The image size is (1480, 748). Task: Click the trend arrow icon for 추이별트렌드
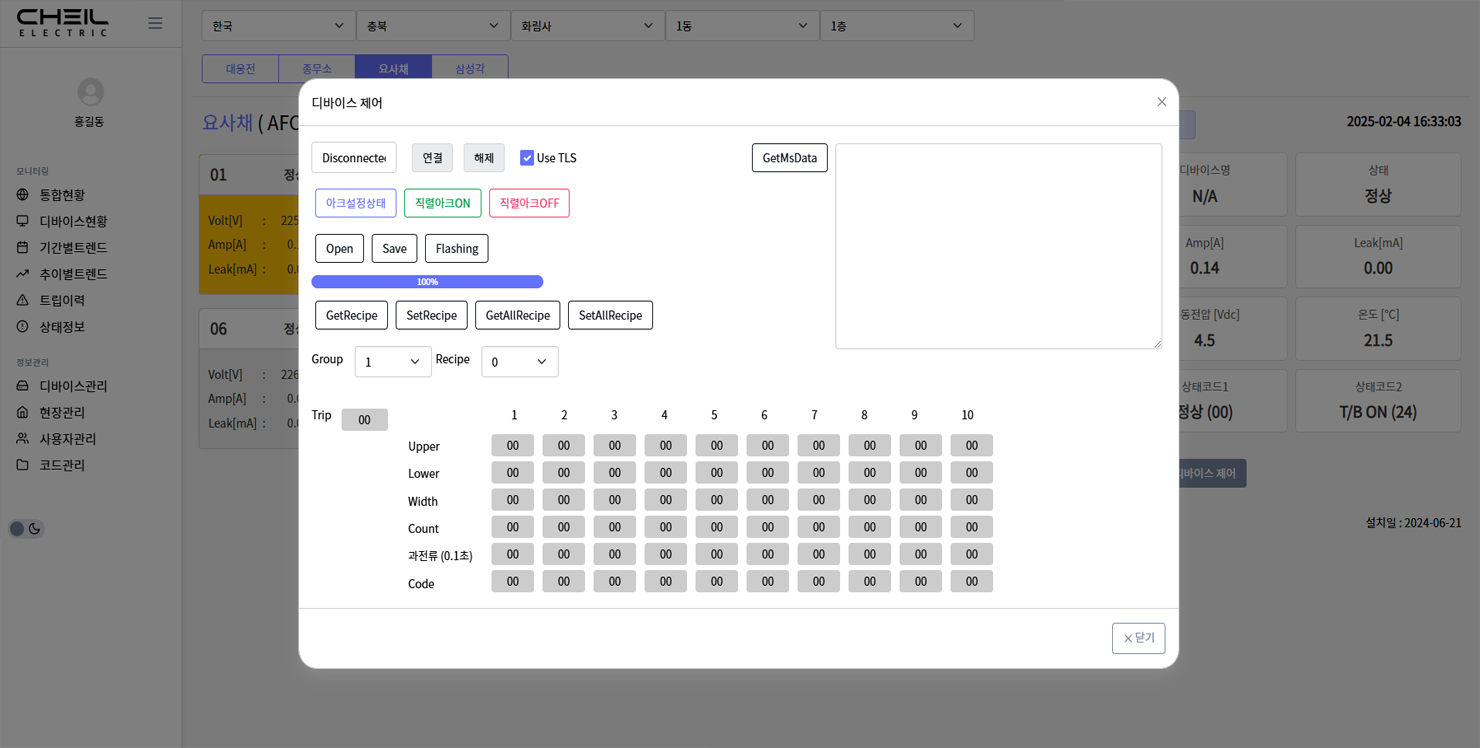(23, 274)
